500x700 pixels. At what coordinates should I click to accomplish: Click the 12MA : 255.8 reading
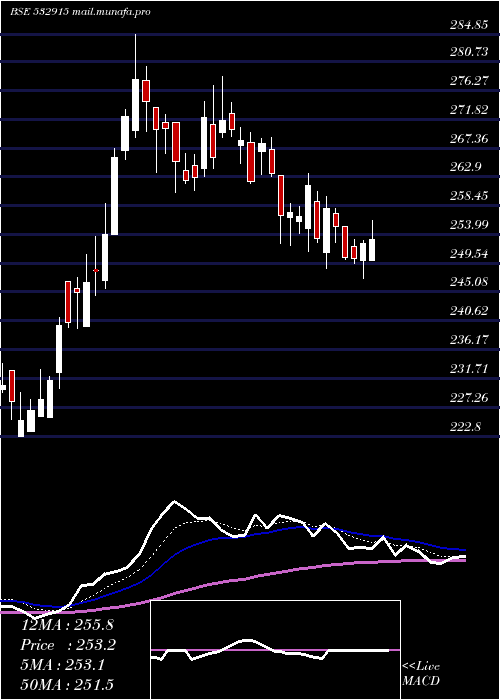pyautogui.click(x=68, y=625)
